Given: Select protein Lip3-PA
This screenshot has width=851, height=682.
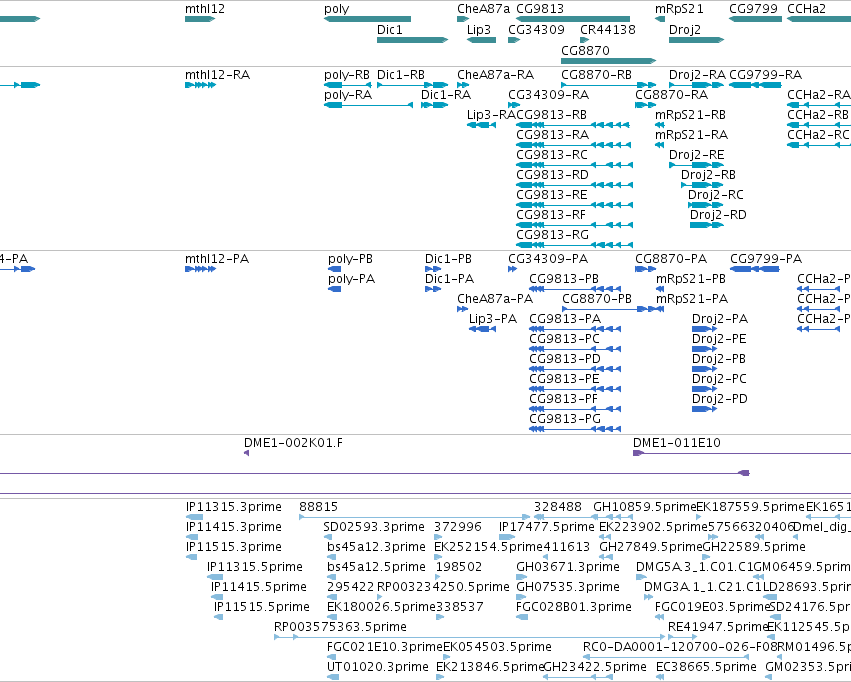Looking at the screenshot, I should (x=482, y=329).
